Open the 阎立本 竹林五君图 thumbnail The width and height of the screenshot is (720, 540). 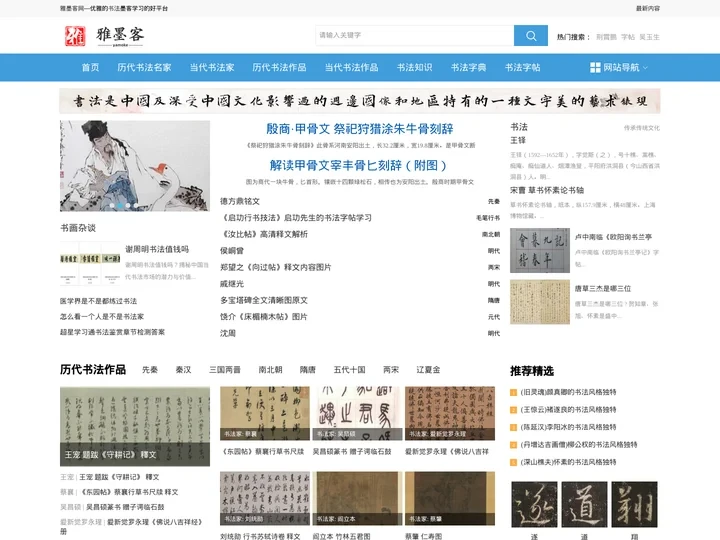357,498
